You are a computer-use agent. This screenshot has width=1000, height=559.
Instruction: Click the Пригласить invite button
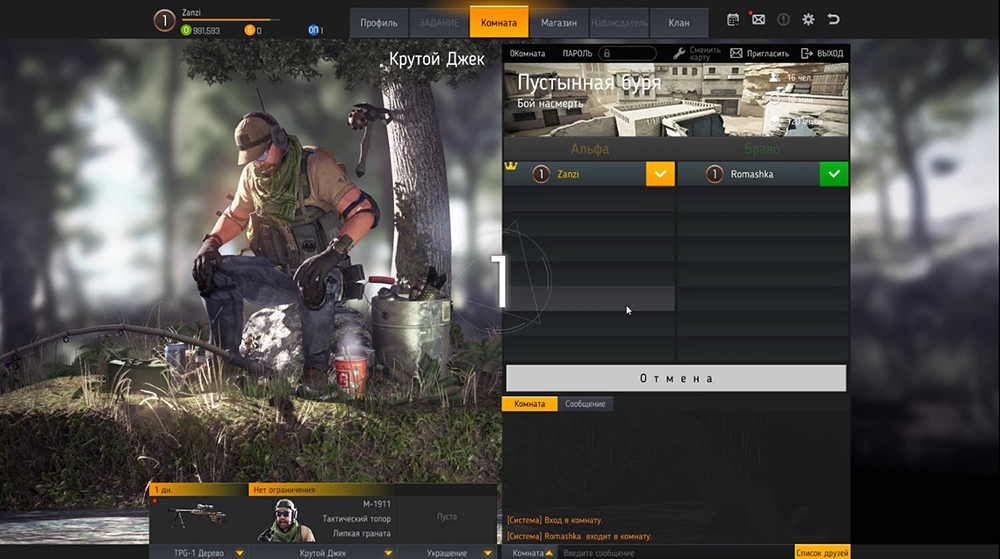(x=760, y=53)
